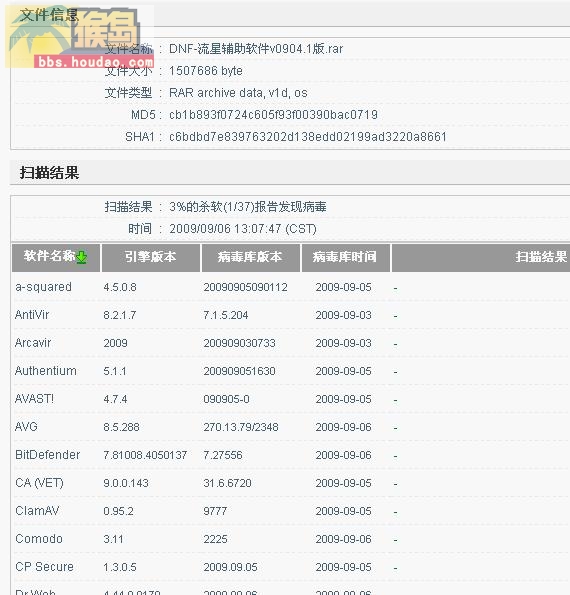Select CA (VET) database version 31.6.6720

228,483
